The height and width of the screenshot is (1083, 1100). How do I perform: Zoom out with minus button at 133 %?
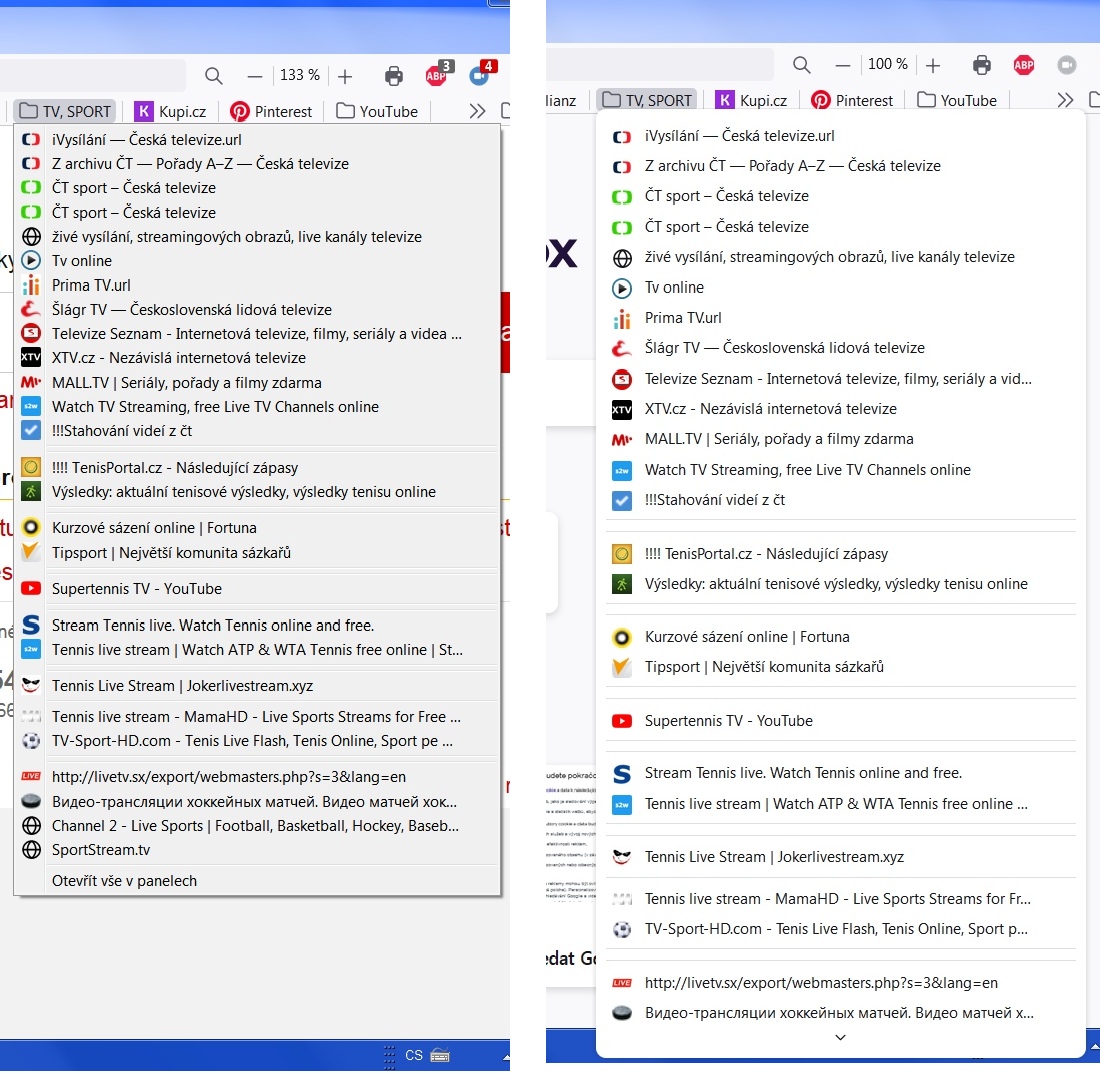point(255,76)
